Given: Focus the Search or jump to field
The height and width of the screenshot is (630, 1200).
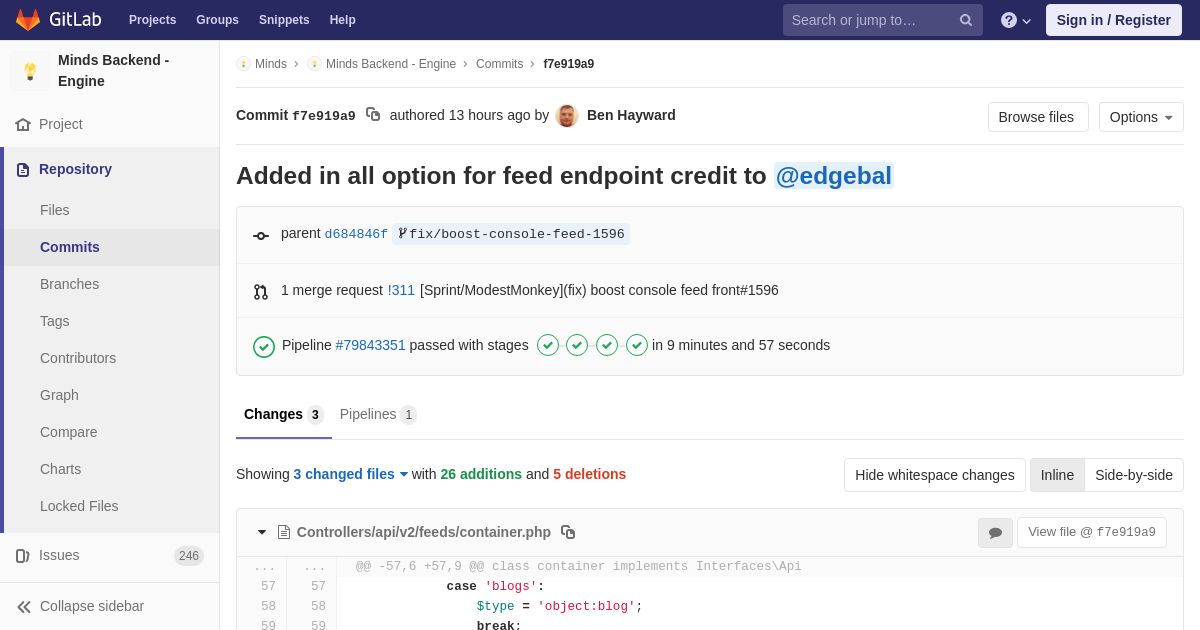Looking at the screenshot, I should click(x=868, y=20).
